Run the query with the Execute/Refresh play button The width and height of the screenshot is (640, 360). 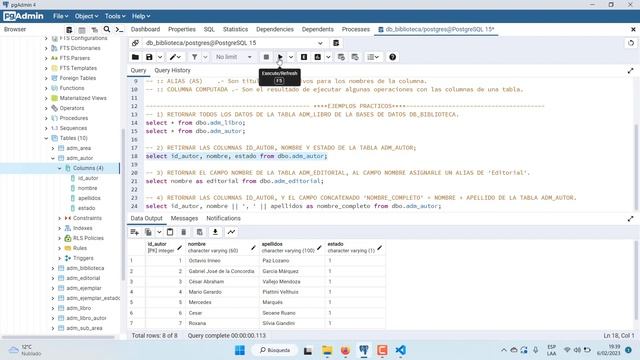tap(280, 57)
